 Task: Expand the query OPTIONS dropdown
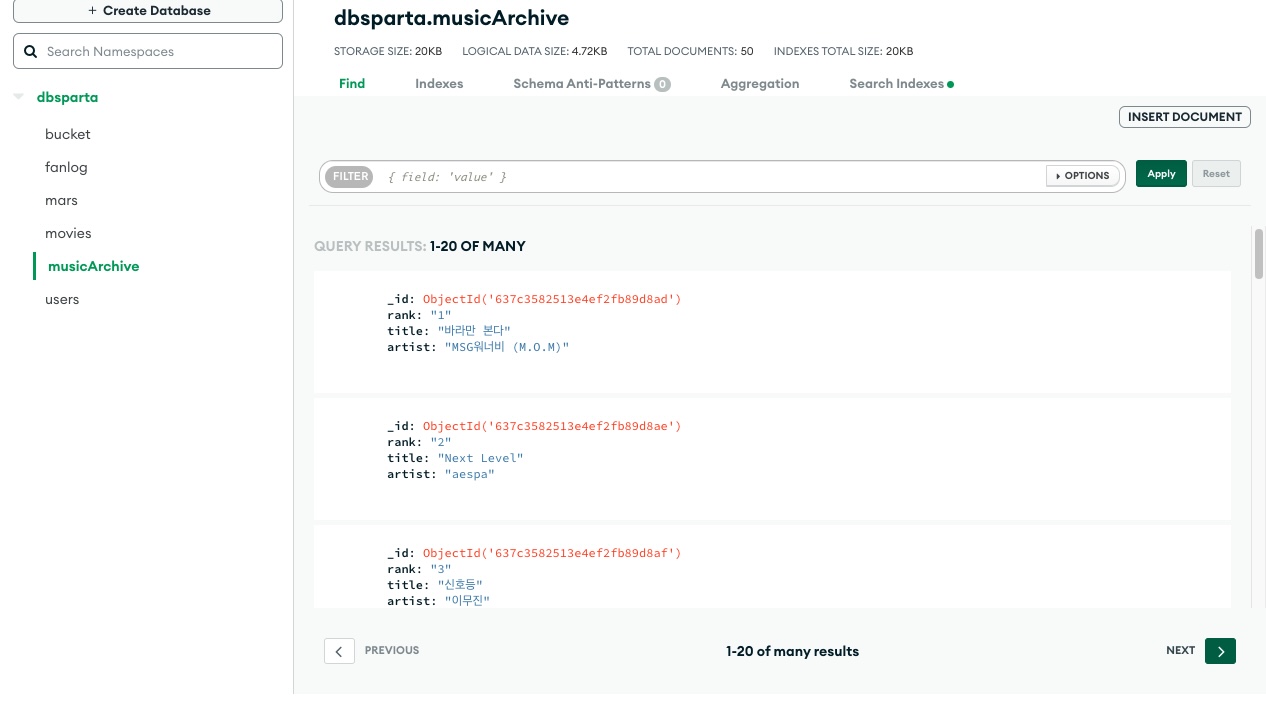pos(1083,176)
